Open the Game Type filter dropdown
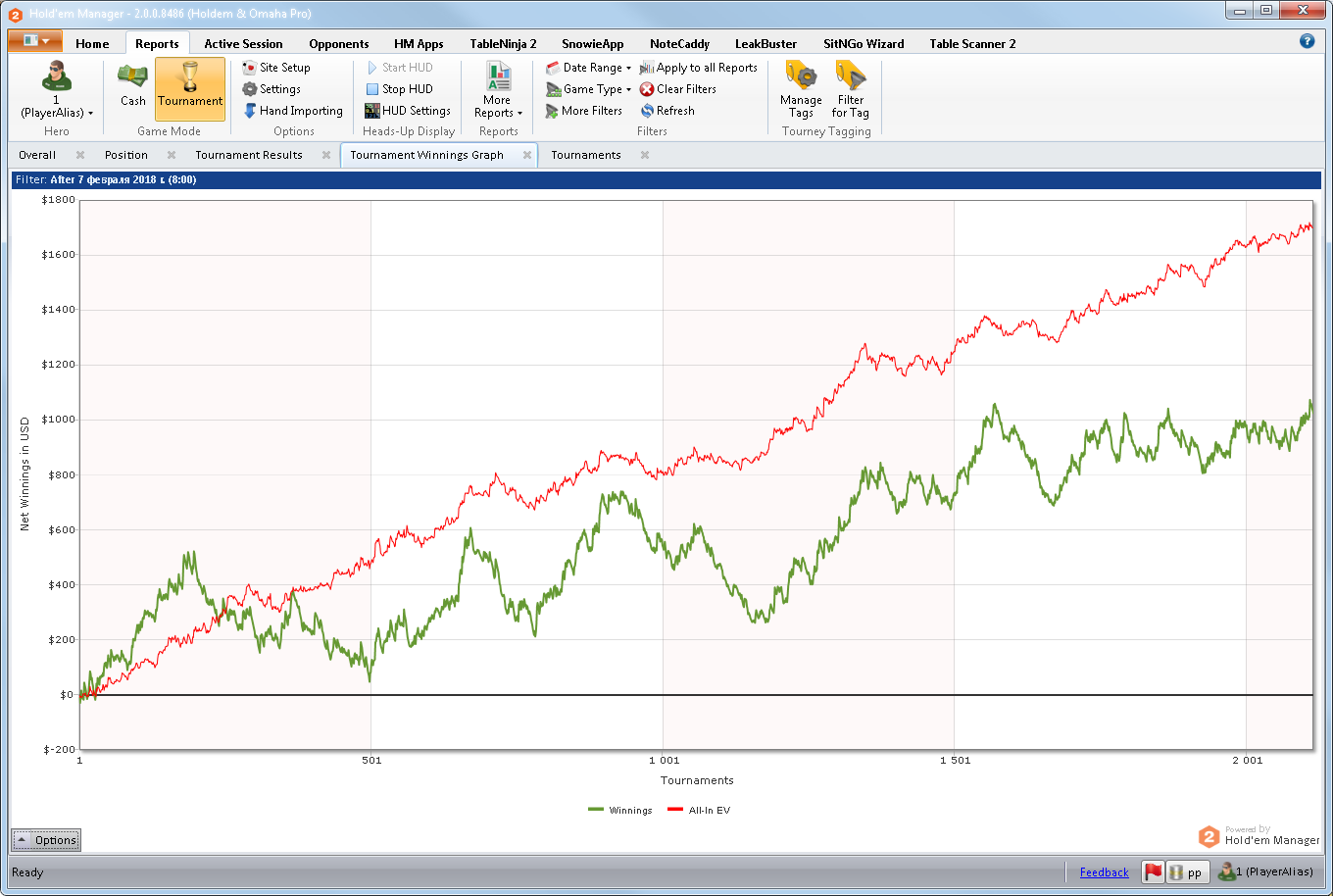Screen dimensions: 1333x896 (x=588, y=89)
